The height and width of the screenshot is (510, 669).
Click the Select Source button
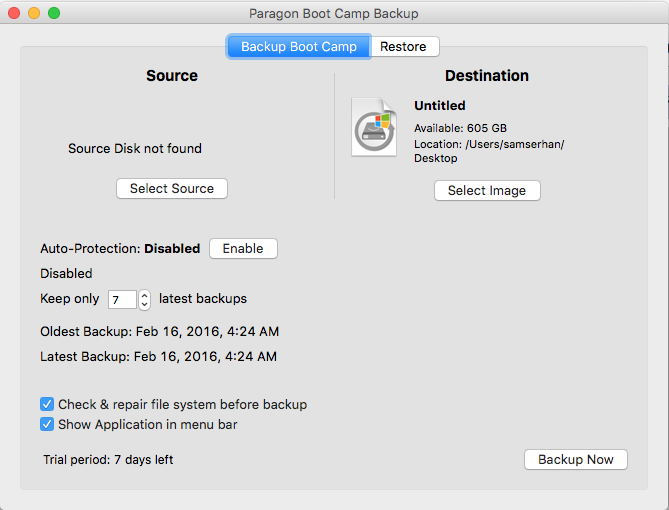pyautogui.click(x=172, y=189)
